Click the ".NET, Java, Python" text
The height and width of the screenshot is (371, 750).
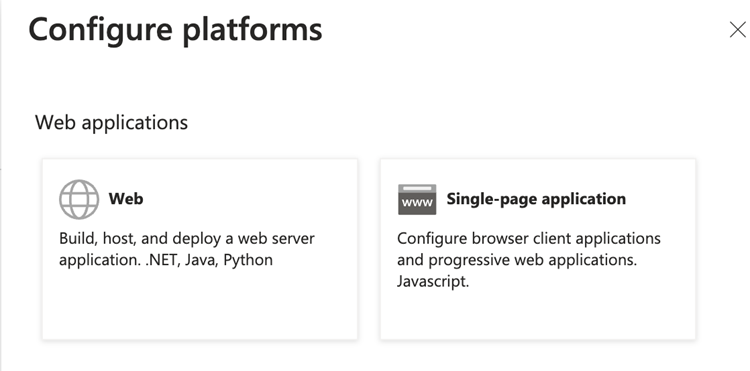pos(209,260)
